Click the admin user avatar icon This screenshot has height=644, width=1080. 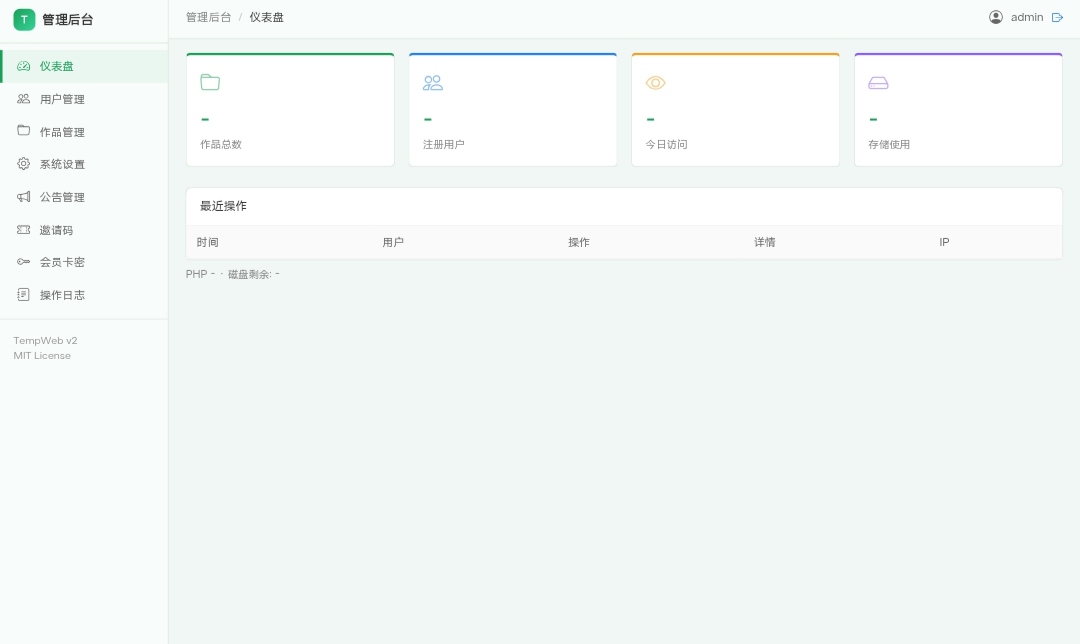[x=996, y=17]
